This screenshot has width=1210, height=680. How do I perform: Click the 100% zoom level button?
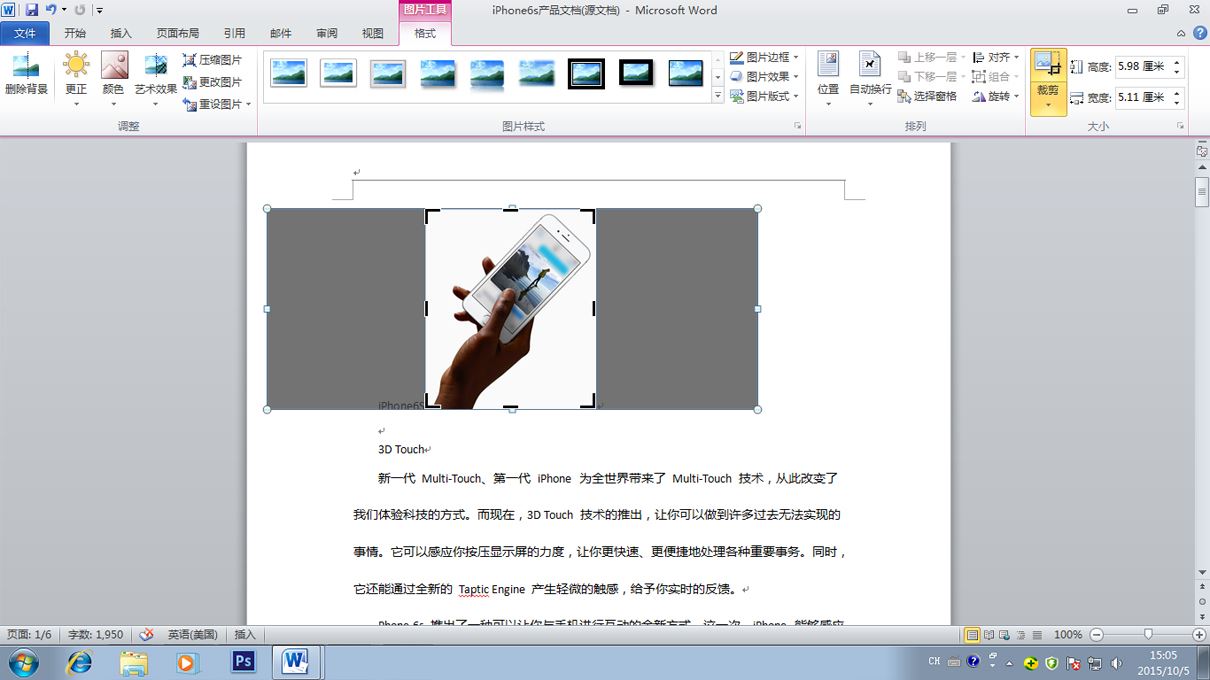1068,635
